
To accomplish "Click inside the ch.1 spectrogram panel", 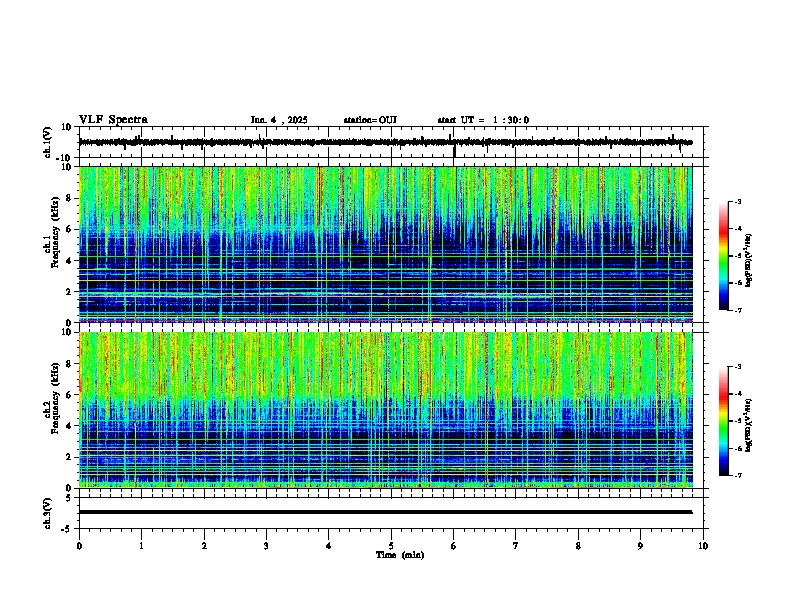I will 385,244.
